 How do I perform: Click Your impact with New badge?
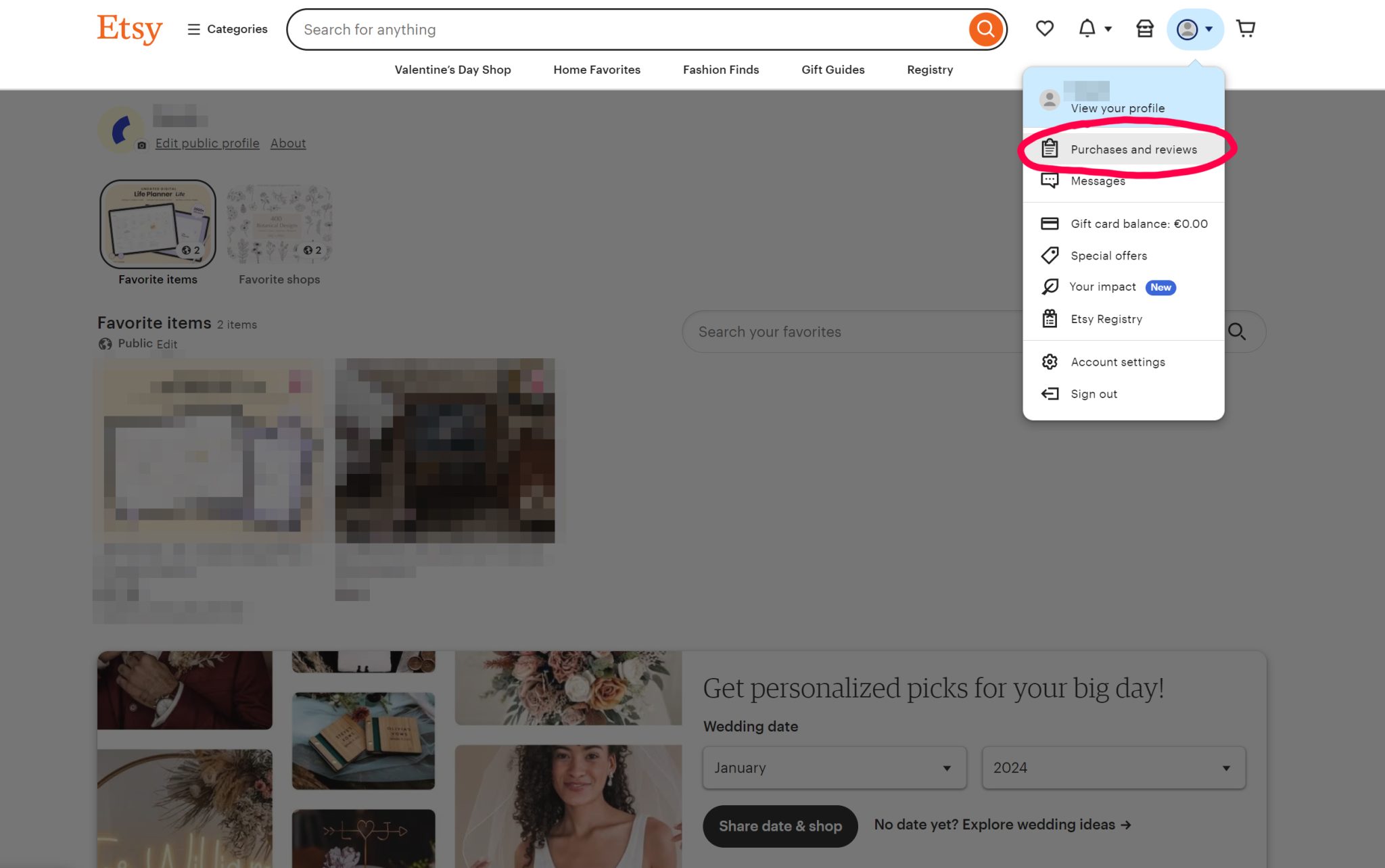[1102, 287]
